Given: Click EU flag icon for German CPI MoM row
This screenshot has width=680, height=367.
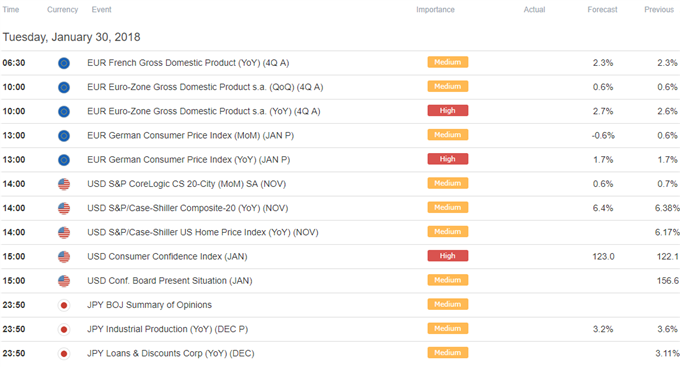Looking at the screenshot, I should [64, 136].
